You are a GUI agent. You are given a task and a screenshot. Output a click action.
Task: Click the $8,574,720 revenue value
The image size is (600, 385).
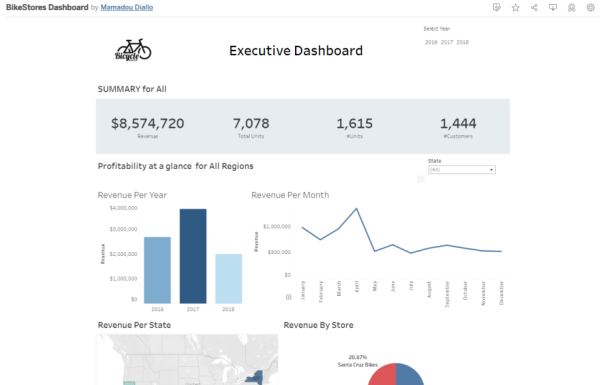(148, 123)
